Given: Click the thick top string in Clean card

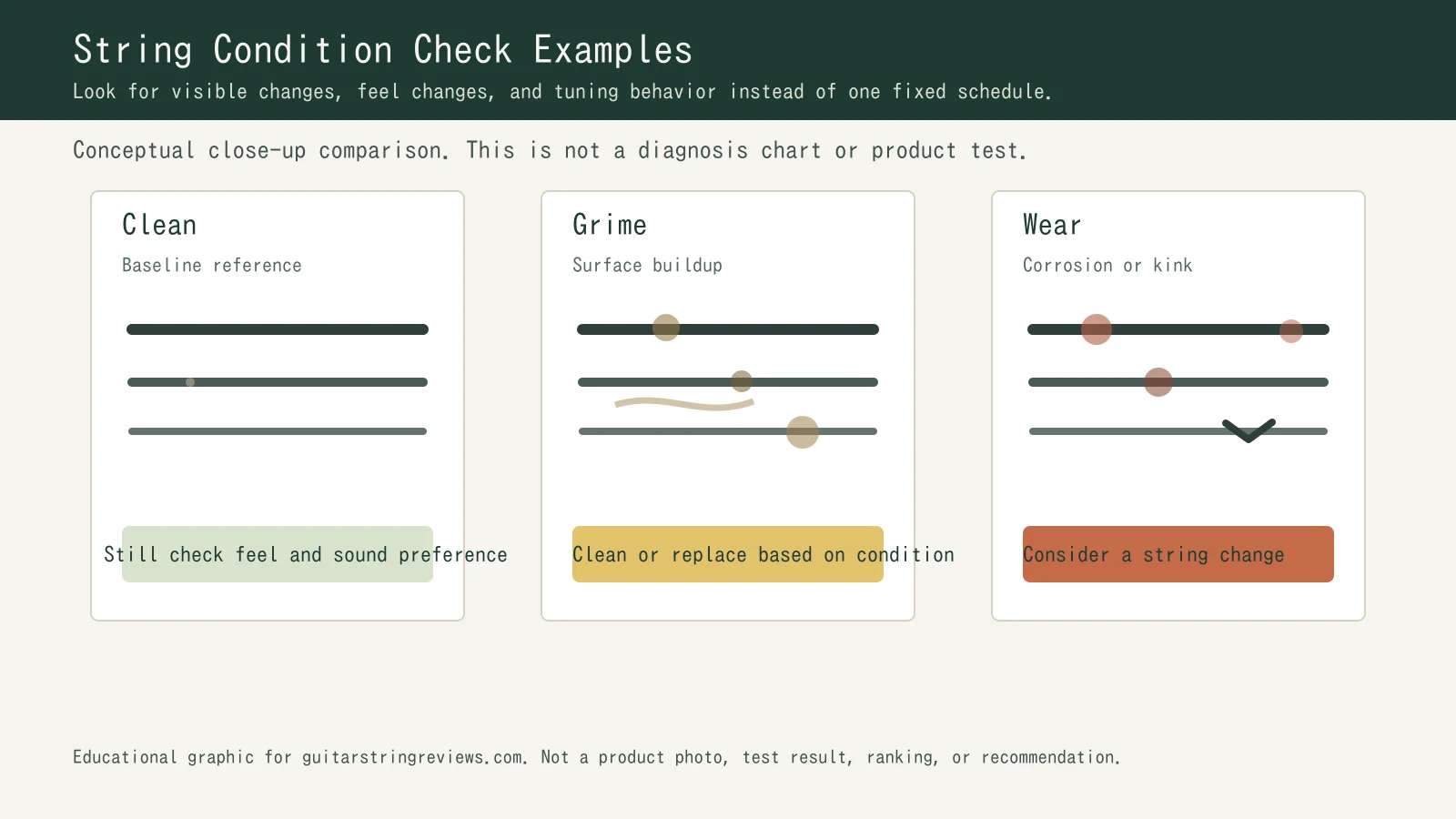Looking at the screenshot, I should click(278, 329).
